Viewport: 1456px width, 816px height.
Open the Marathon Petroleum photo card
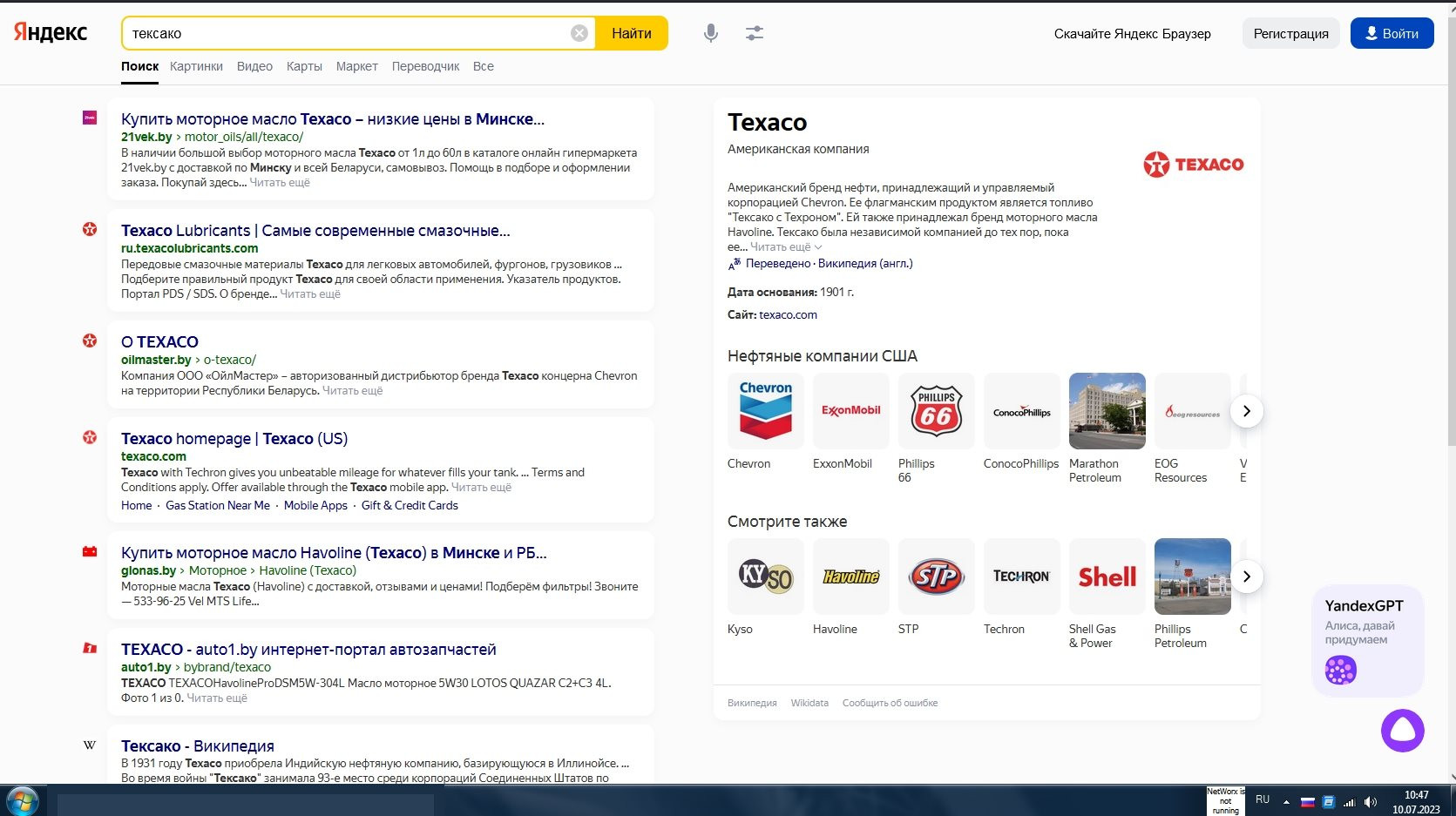(x=1107, y=411)
